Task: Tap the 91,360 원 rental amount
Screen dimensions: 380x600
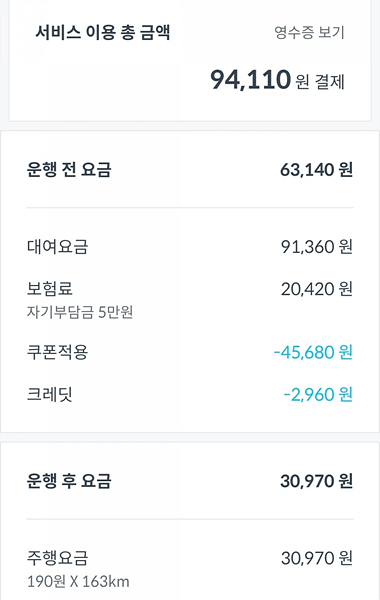Action: (316, 247)
